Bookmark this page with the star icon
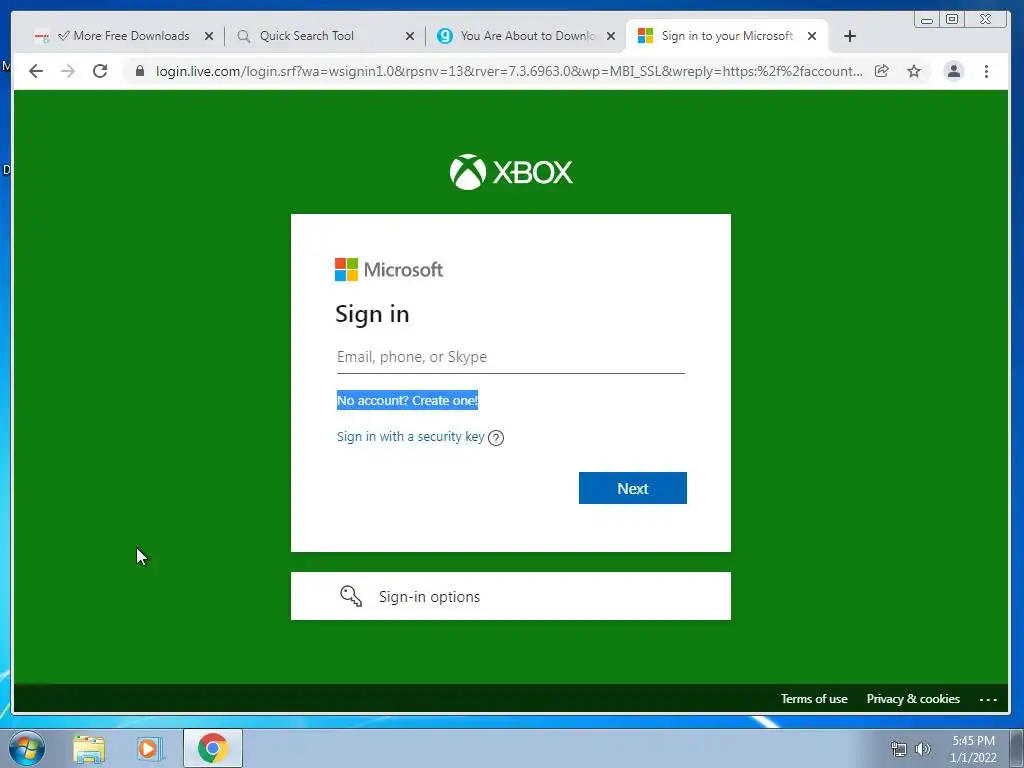 point(914,71)
